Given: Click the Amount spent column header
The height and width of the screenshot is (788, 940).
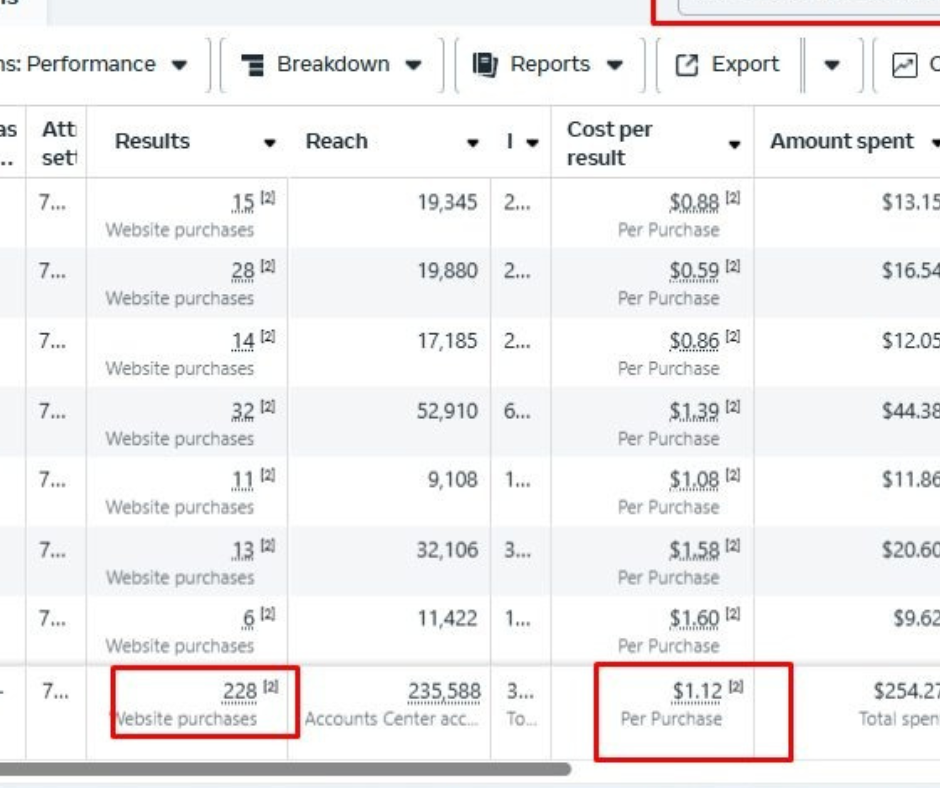Looking at the screenshot, I should [842, 142].
